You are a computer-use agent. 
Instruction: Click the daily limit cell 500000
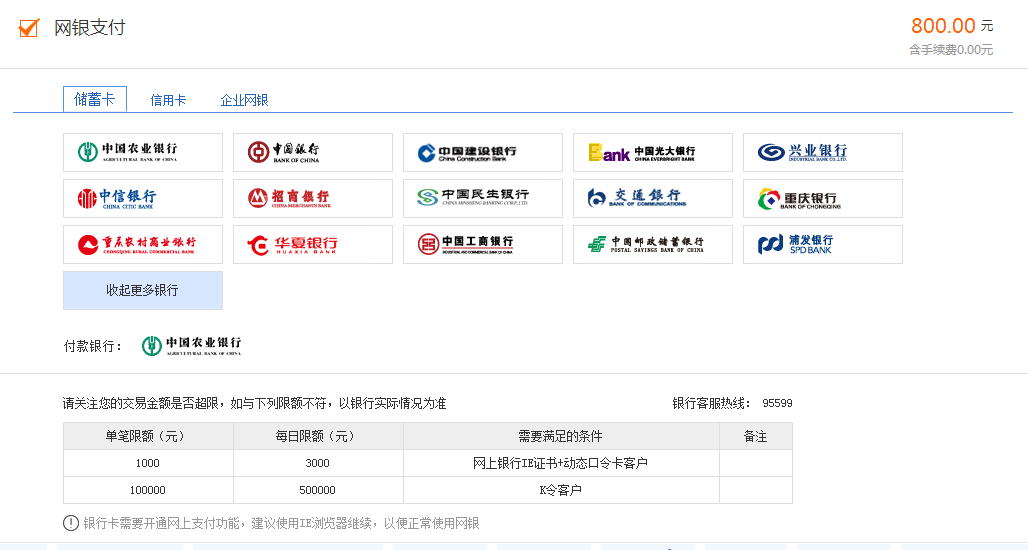(318, 490)
